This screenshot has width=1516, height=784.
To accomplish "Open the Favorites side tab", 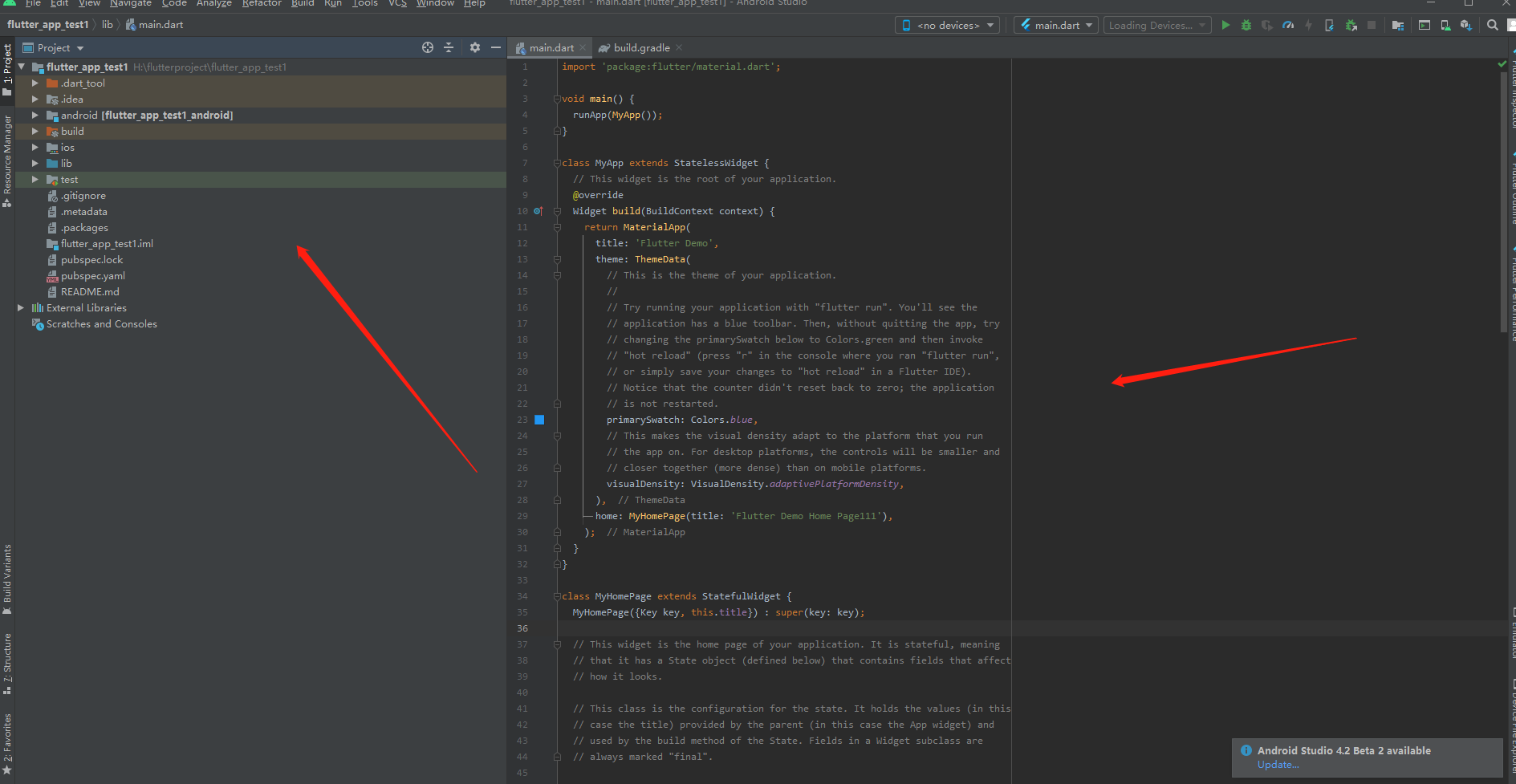I will coord(7,743).
